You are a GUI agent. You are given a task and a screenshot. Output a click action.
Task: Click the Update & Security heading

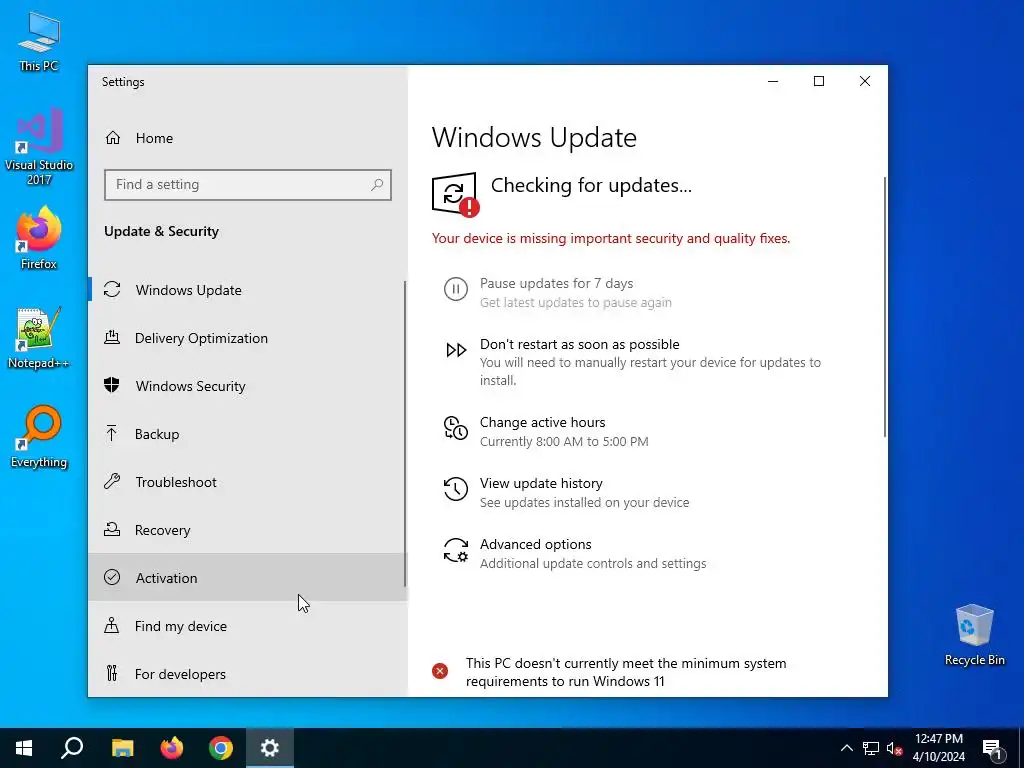[x=161, y=231]
